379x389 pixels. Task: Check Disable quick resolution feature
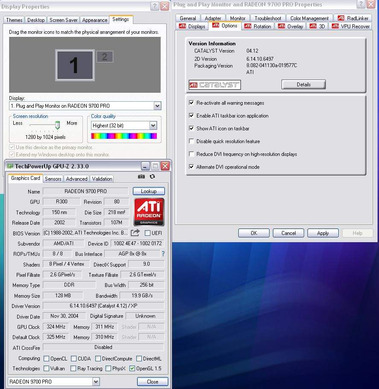(x=191, y=141)
